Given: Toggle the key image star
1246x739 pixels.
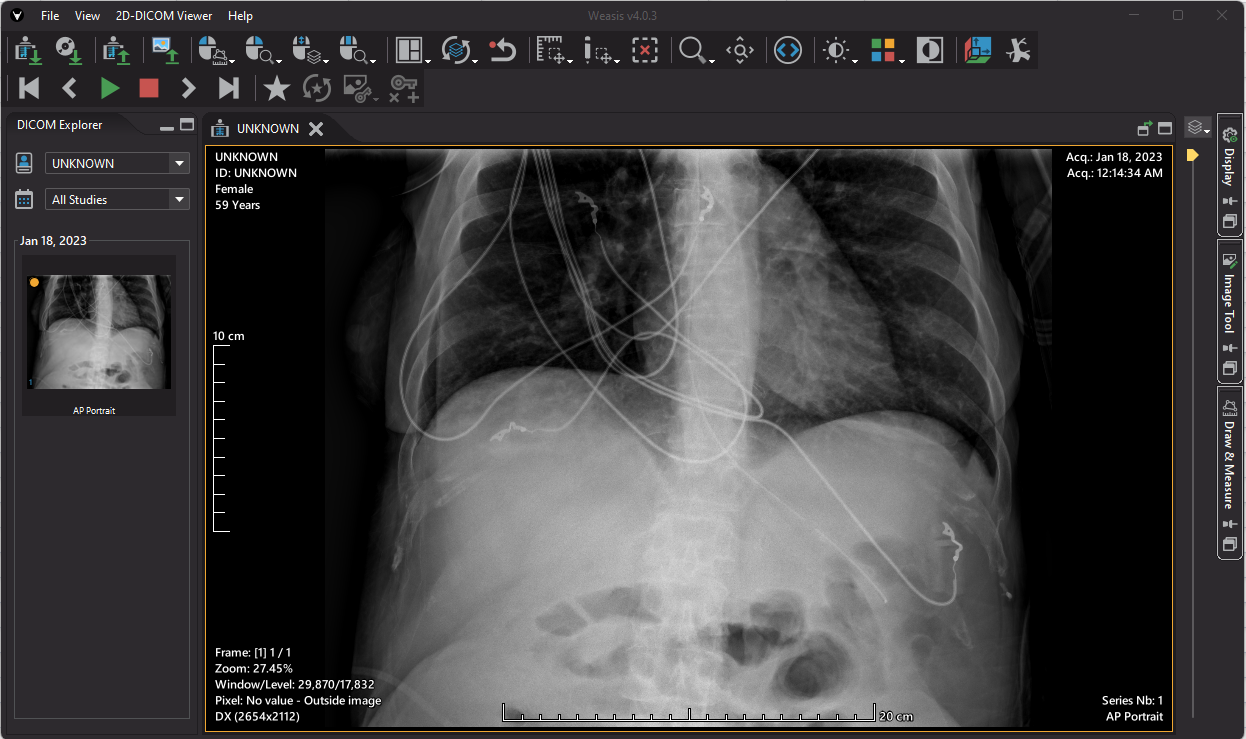Looking at the screenshot, I should [277, 88].
